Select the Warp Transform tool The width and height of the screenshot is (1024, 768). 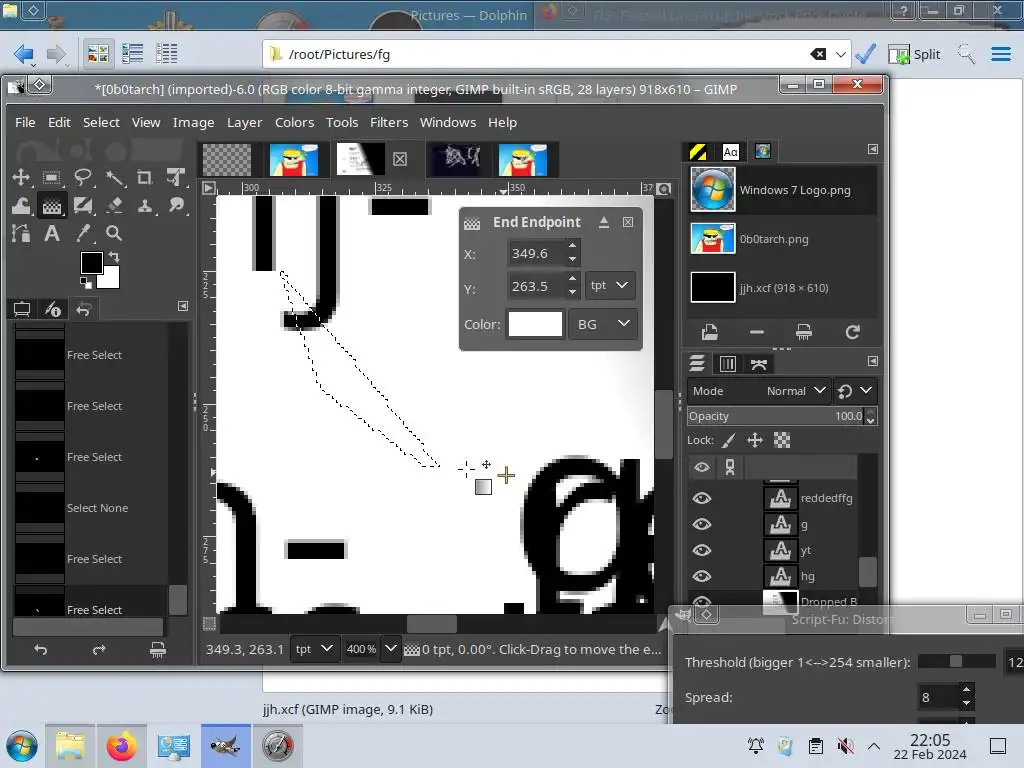click(x=21, y=206)
